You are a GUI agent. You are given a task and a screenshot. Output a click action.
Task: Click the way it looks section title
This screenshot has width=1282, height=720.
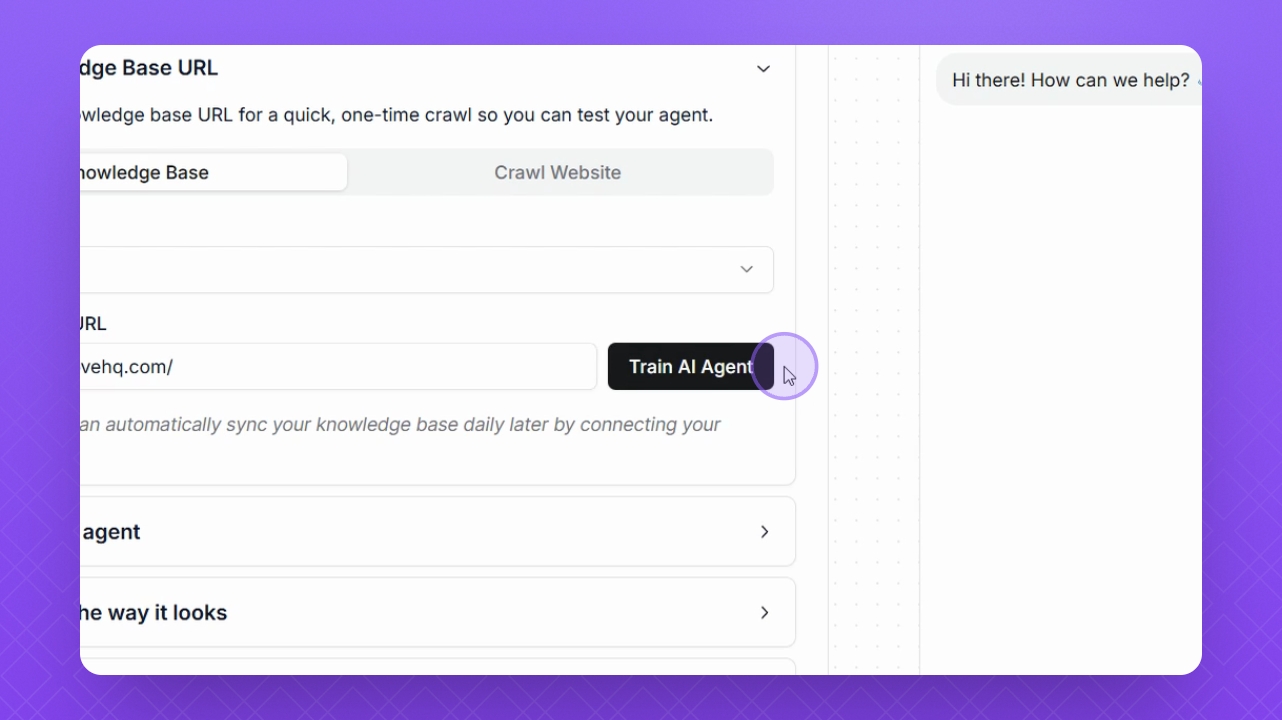(154, 612)
